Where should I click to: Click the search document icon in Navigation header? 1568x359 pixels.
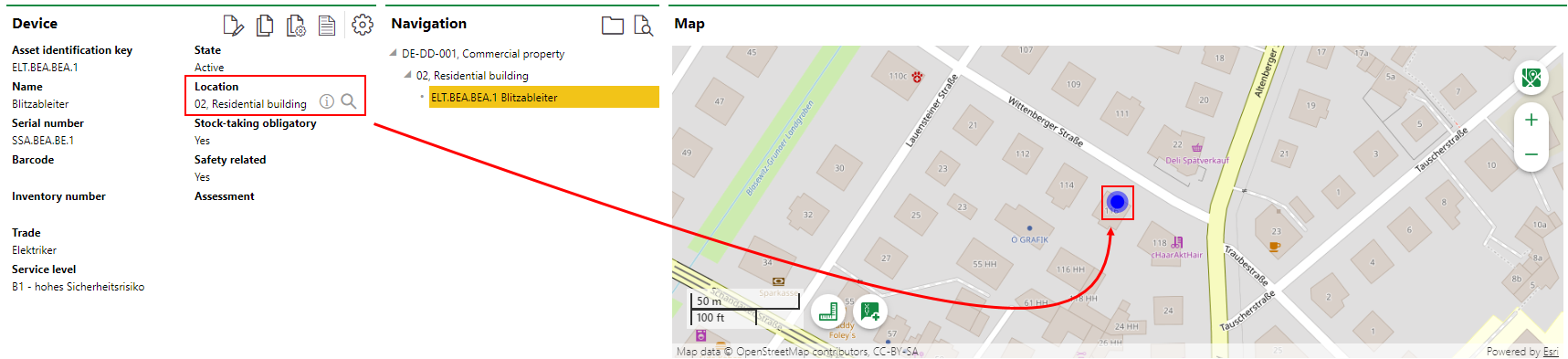[x=644, y=26]
